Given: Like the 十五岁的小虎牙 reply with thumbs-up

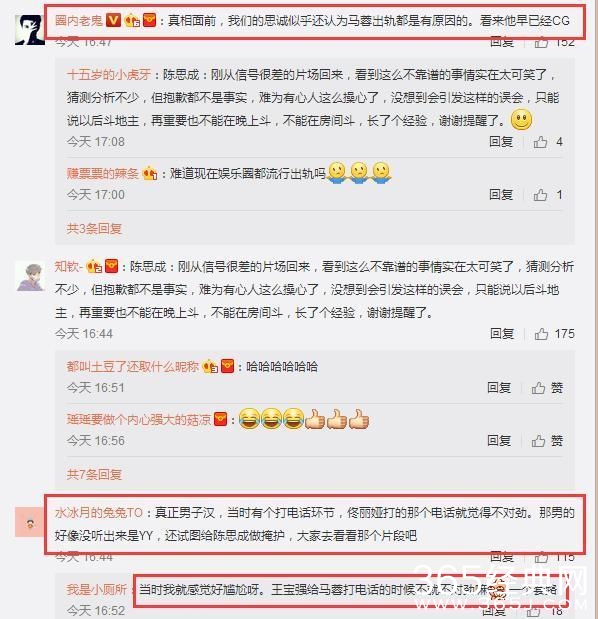Looking at the screenshot, I should [x=540, y=142].
